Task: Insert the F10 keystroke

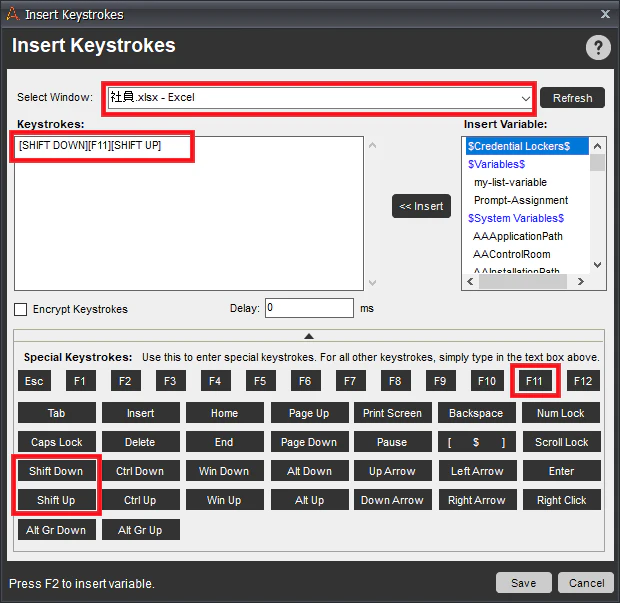Action: 487,381
